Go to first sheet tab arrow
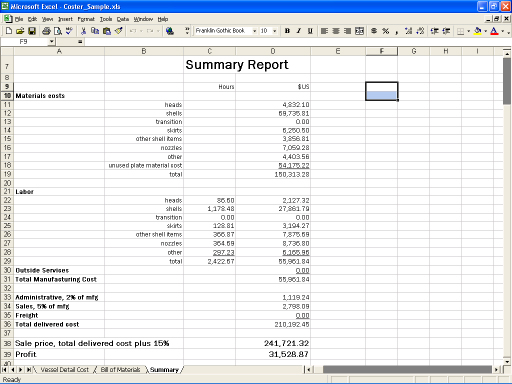 pyautogui.click(x=5, y=370)
